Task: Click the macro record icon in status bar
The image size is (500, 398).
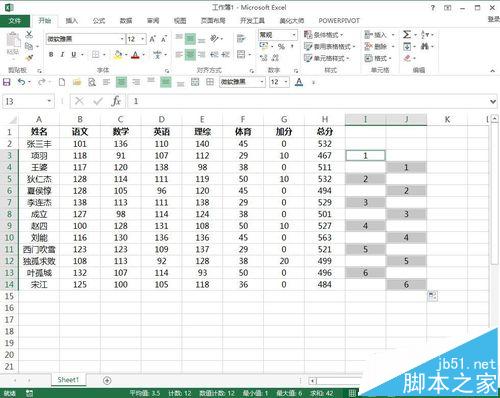Action: (x=29, y=393)
